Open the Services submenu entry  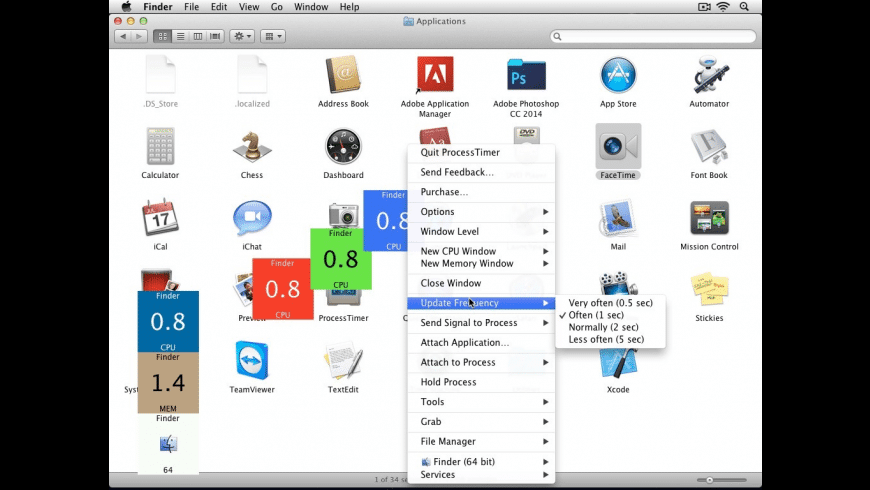(x=481, y=474)
